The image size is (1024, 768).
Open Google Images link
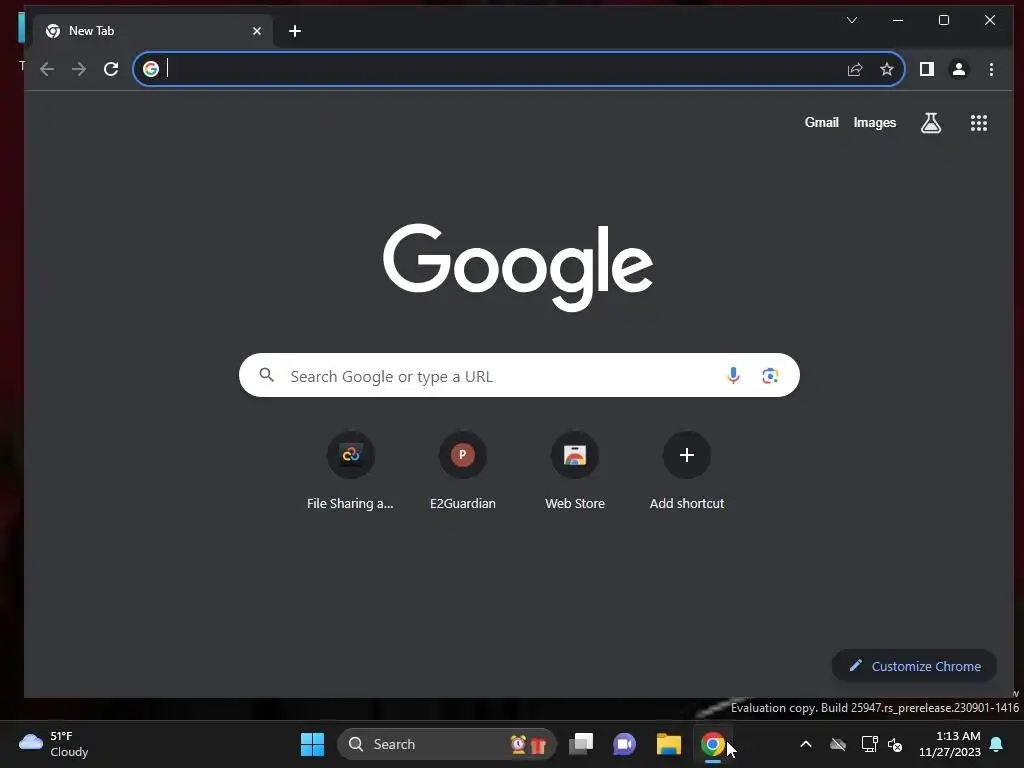(874, 123)
